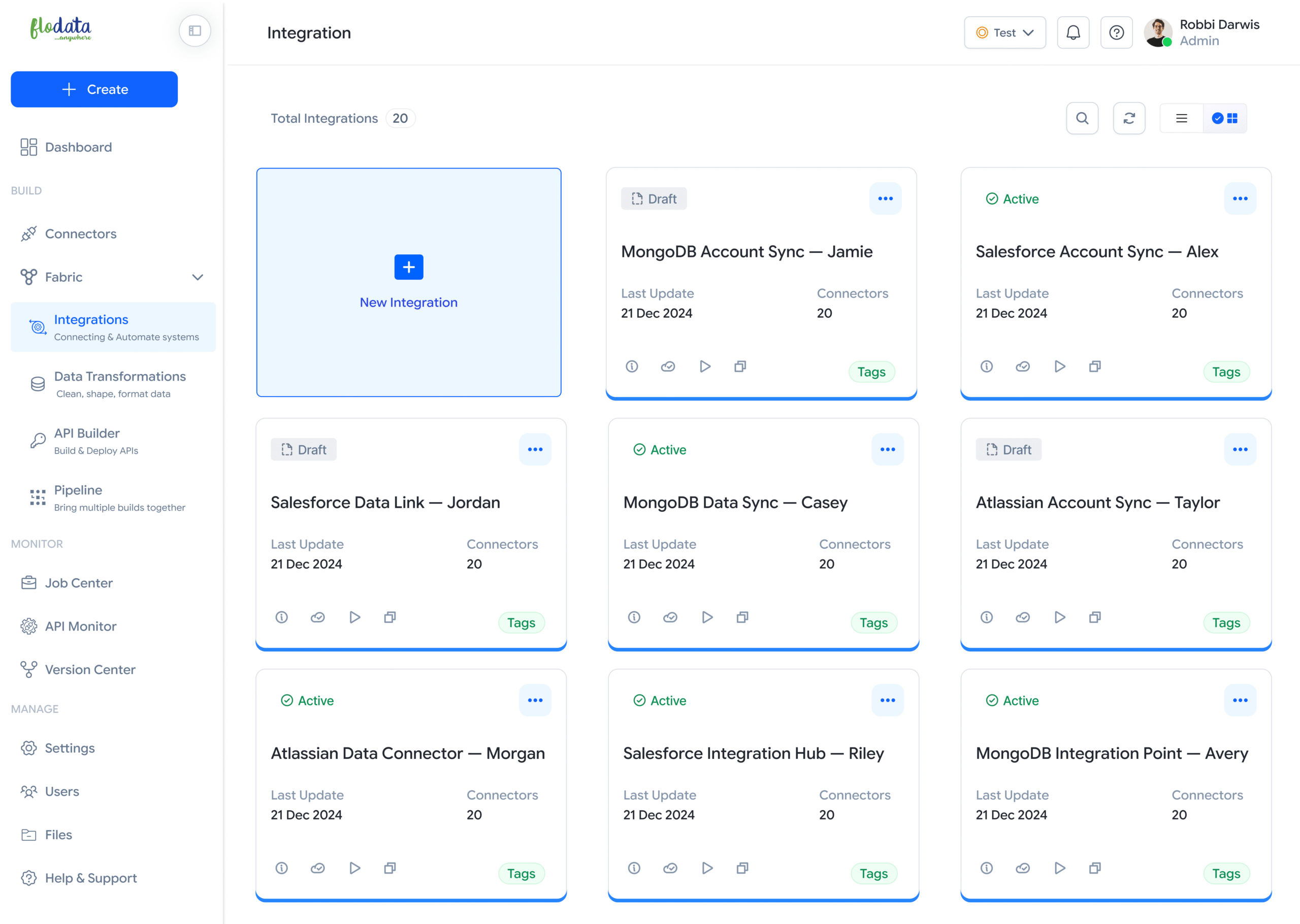Click the Active status on Atlassian Data Connector — Morgan

(x=307, y=701)
